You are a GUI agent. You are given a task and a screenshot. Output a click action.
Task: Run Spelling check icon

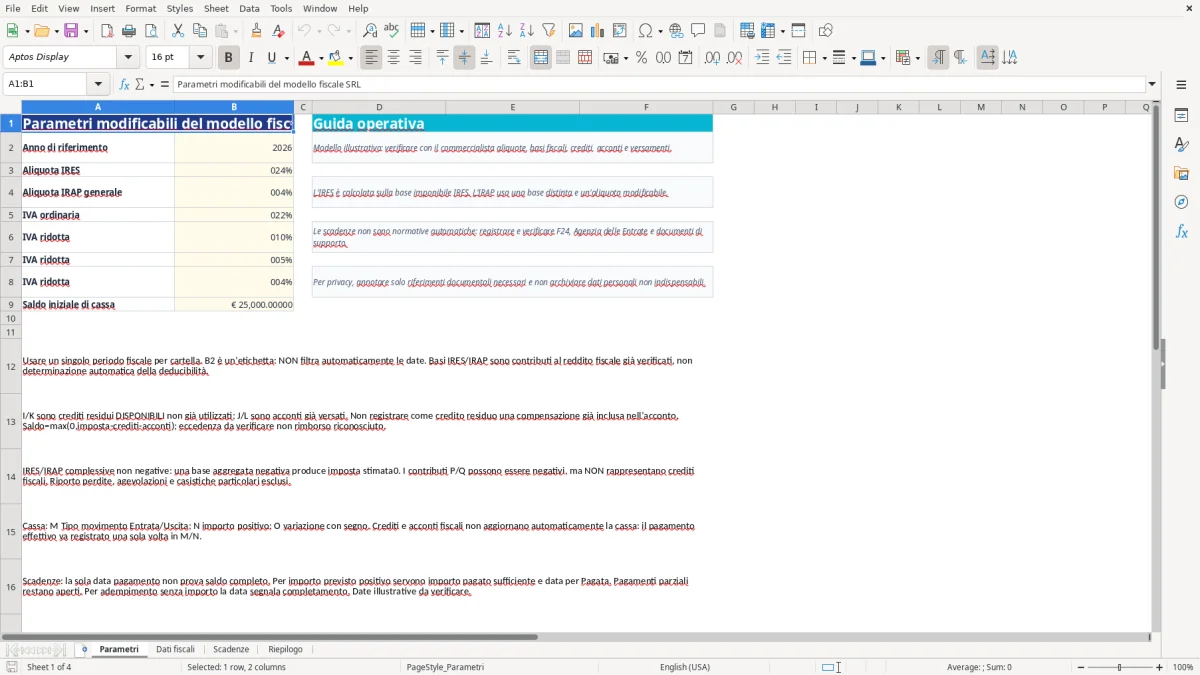(392, 30)
